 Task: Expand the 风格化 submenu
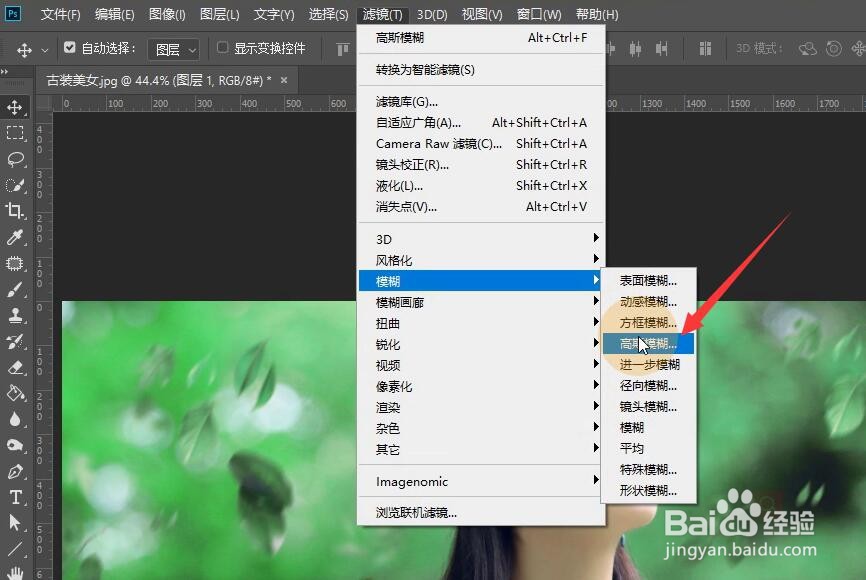tap(481, 260)
